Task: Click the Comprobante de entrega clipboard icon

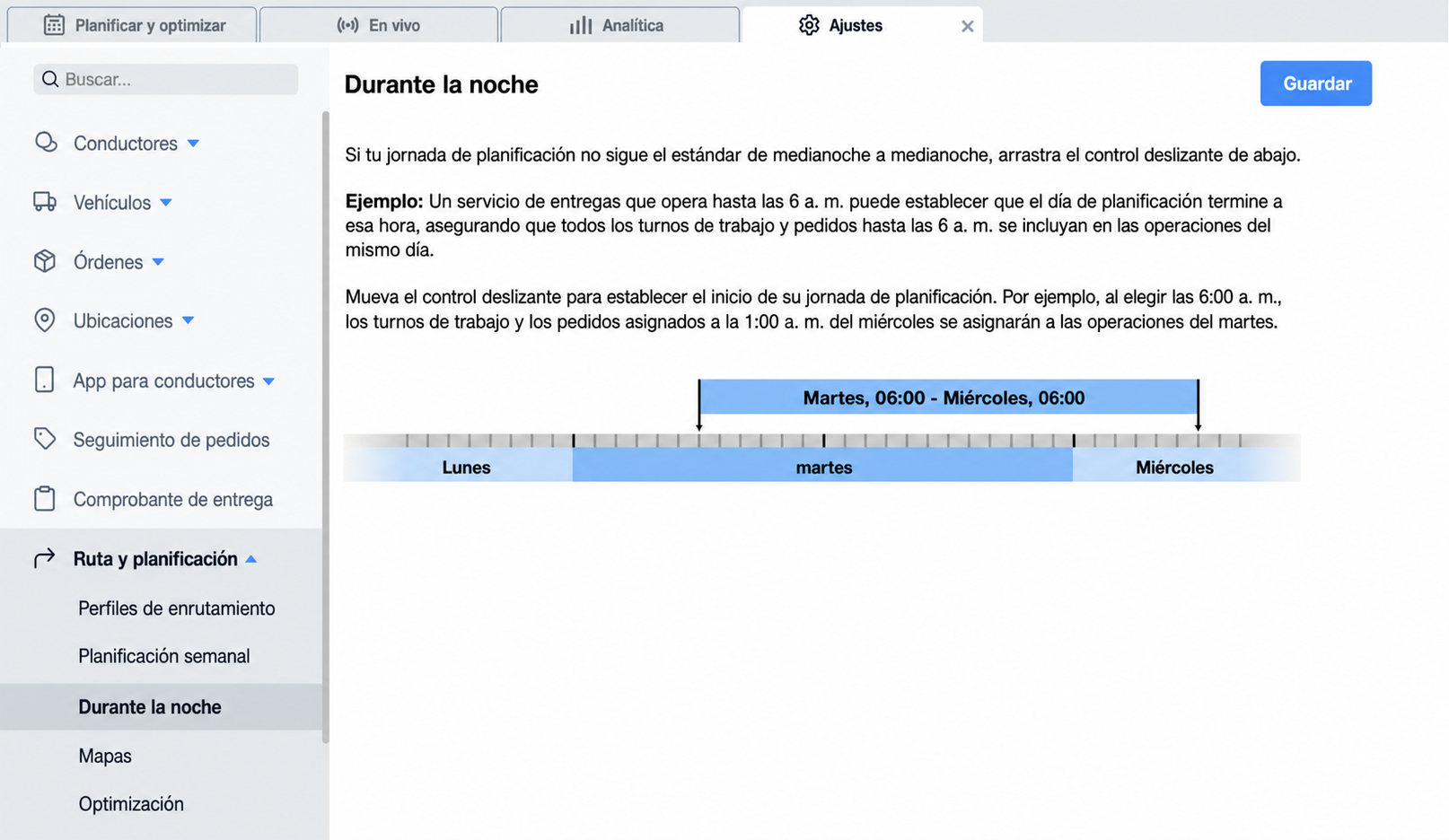Action: pyautogui.click(x=45, y=499)
